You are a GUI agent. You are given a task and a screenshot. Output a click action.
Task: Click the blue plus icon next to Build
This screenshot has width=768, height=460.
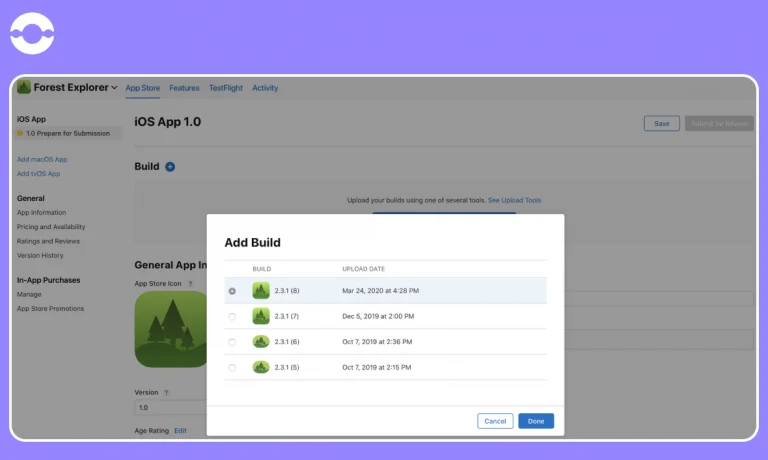[x=170, y=167]
